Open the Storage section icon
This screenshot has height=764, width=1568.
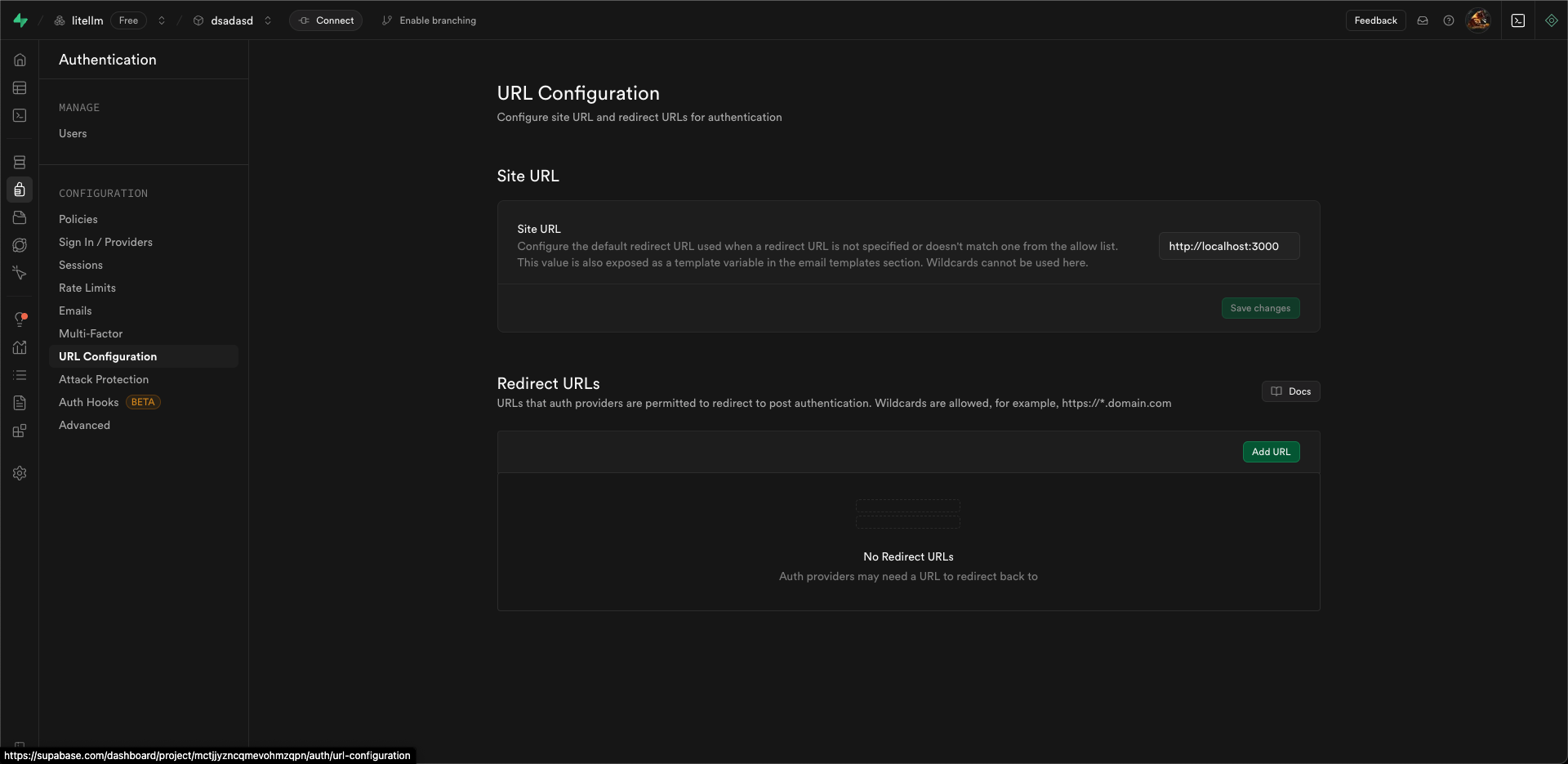point(20,217)
